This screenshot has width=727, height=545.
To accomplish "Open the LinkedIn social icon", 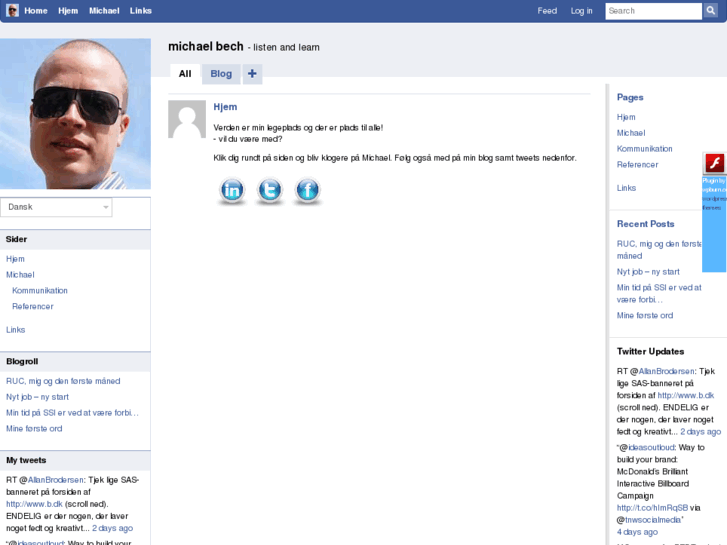I will tap(232, 190).
